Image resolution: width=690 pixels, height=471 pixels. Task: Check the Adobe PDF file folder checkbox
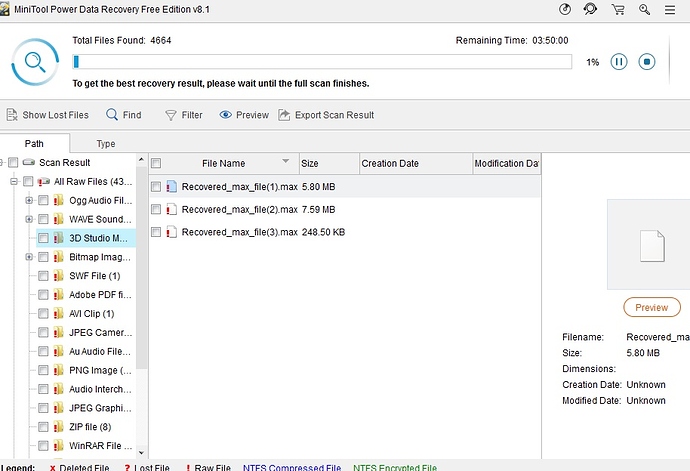coord(43,295)
